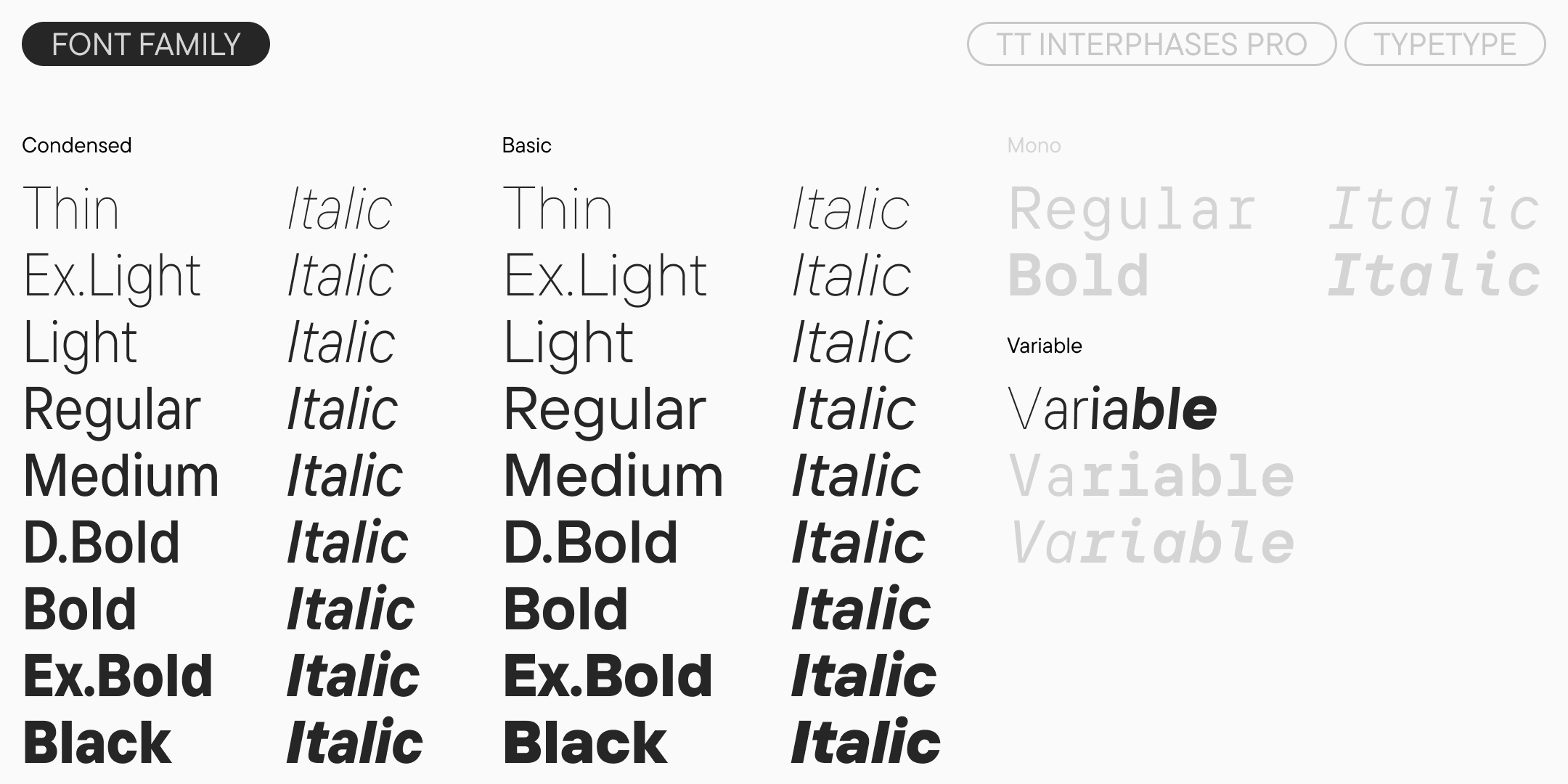Select the Basic section heading
Viewport: 1568px width, 784px height.
coord(527,145)
